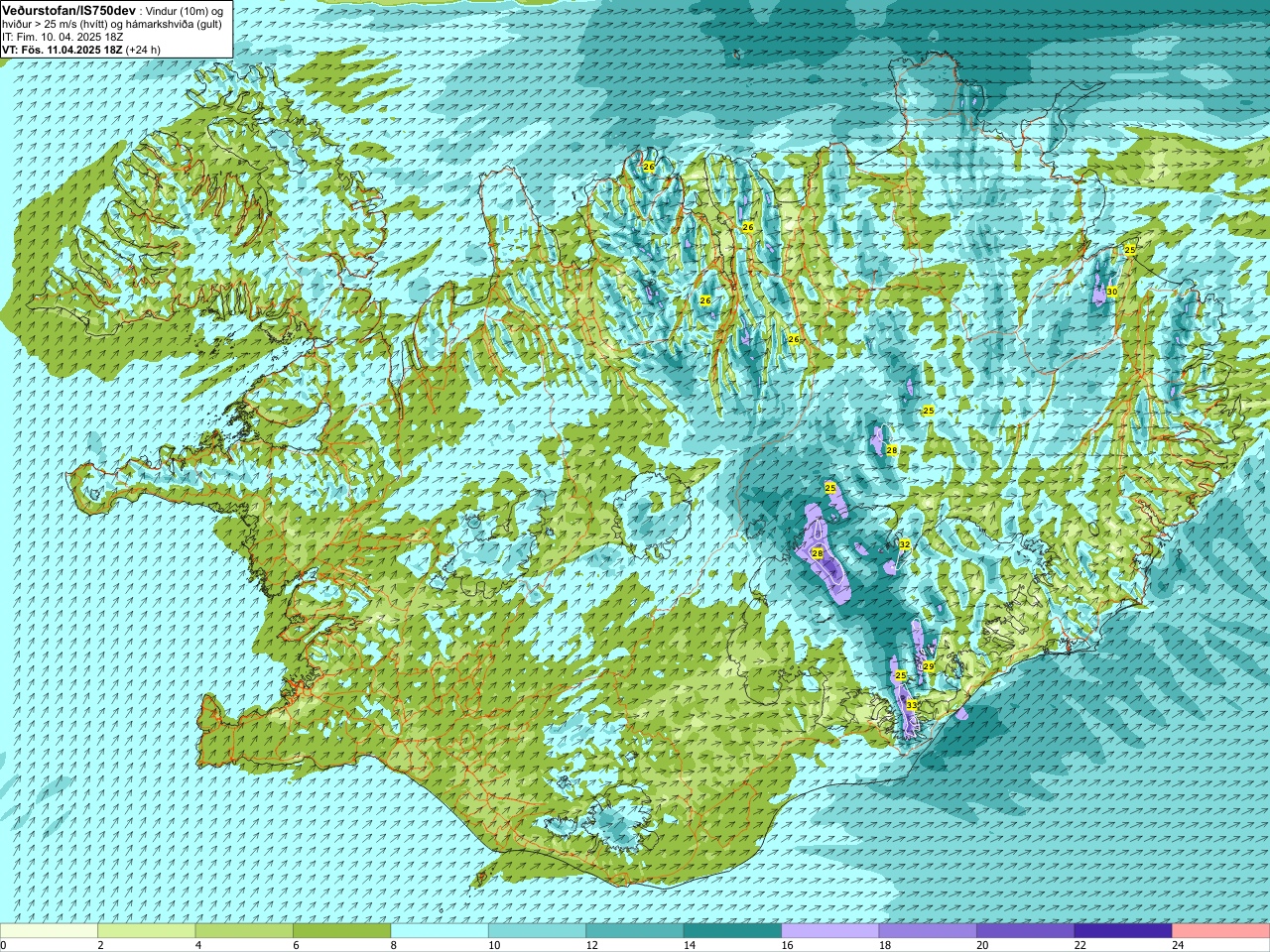Click the legend scale tick label '24'

[x=1178, y=945]
